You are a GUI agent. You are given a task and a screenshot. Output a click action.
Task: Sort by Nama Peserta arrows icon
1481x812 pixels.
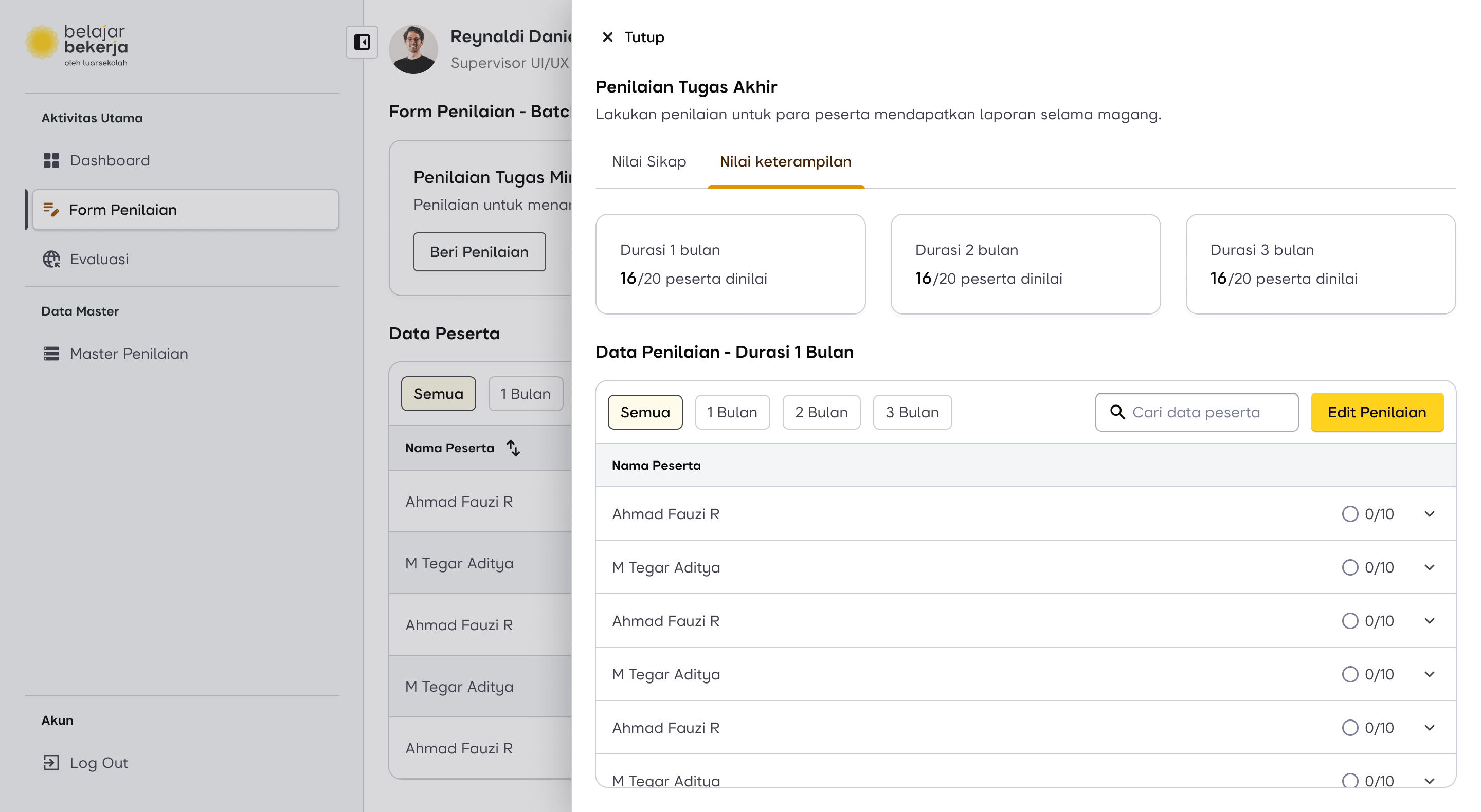tap(513, 448)
